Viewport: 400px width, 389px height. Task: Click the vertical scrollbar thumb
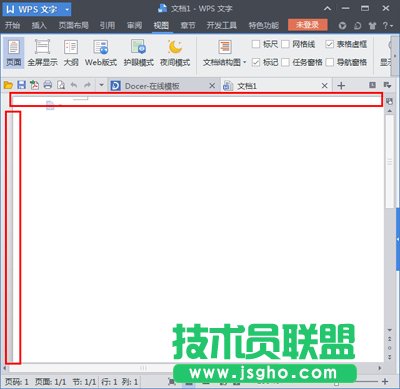click(389, 161)
